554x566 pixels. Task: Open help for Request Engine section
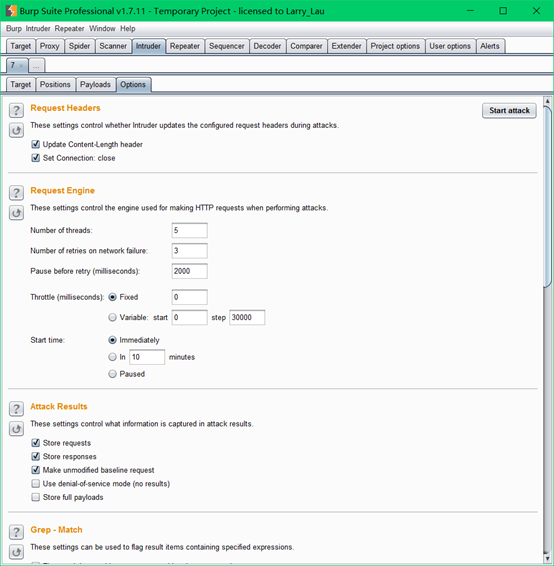pyautogui.click(x=16, y=192)
